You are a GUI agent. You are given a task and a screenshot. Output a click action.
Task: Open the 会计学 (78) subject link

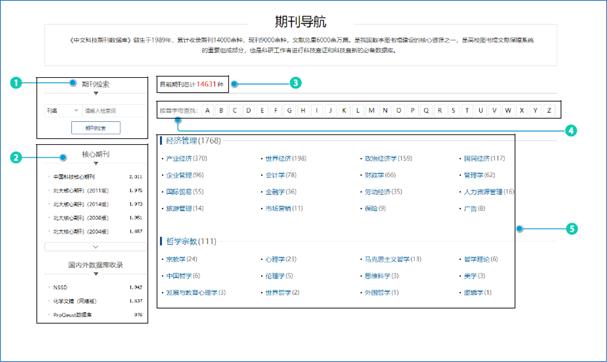pyautogui.click(x=281, y=175)
